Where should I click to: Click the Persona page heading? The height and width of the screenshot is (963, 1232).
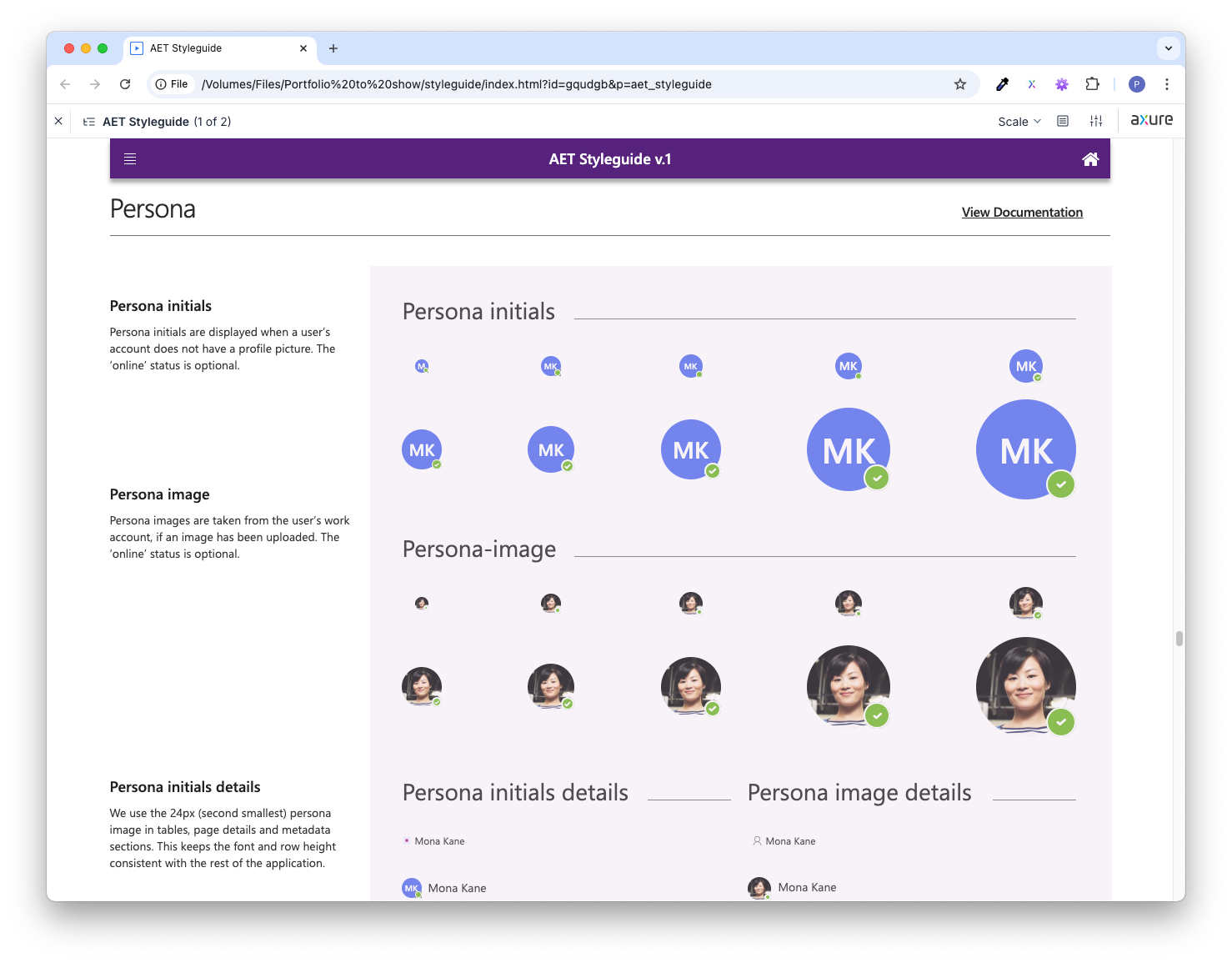click(153, 208)
